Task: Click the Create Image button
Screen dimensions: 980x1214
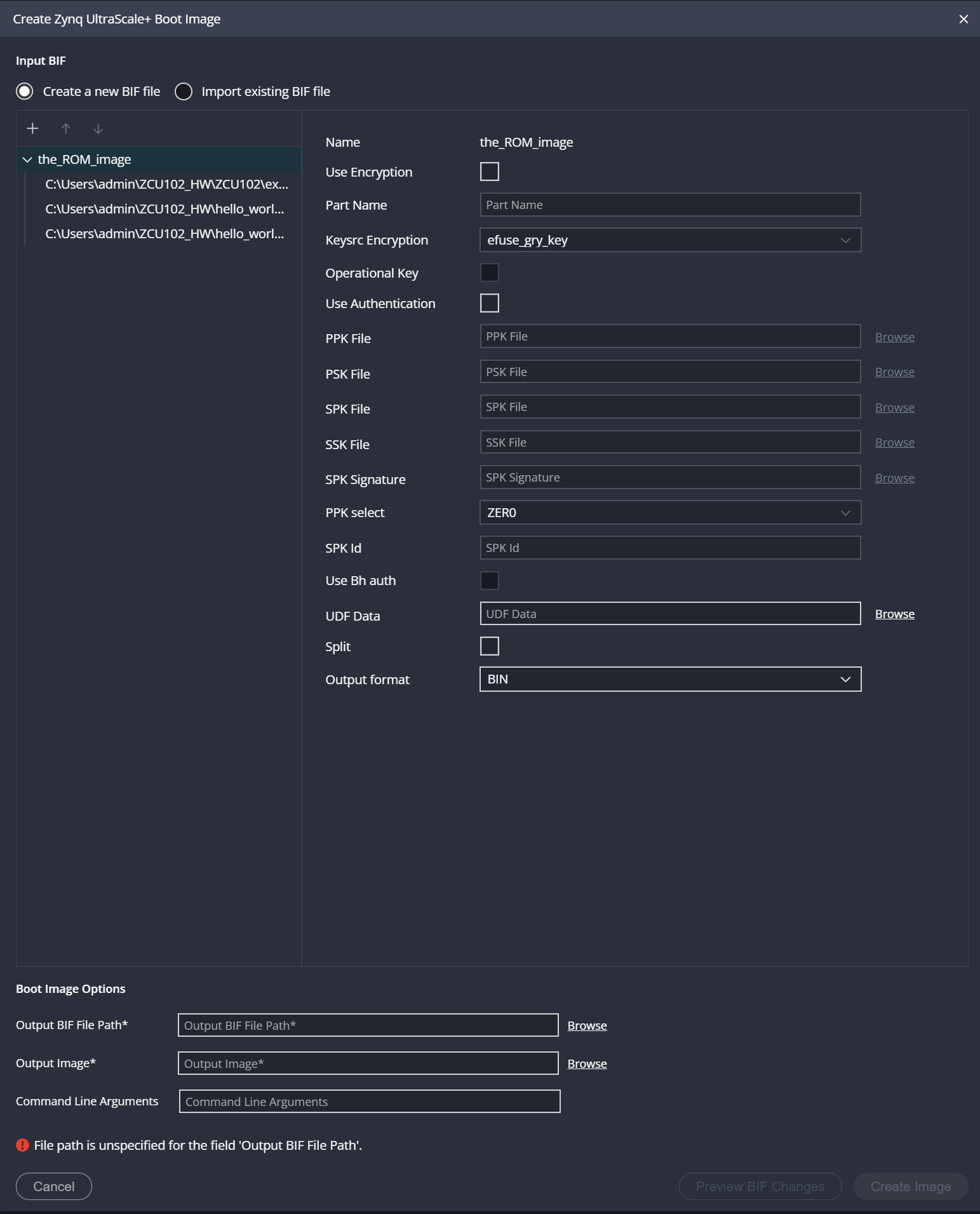Action: [911, 1187]
